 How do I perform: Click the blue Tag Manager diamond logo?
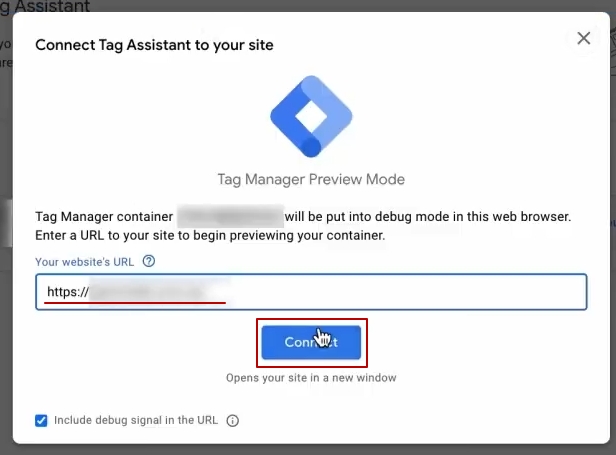pyautogui.click(x=310, y=116)
